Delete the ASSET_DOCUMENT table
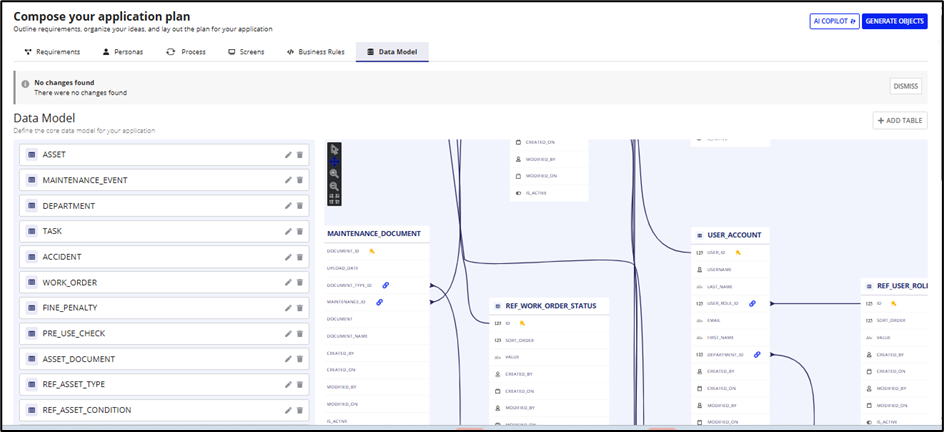The width and height of the screenshot is (944, 432). click(300, 359)
